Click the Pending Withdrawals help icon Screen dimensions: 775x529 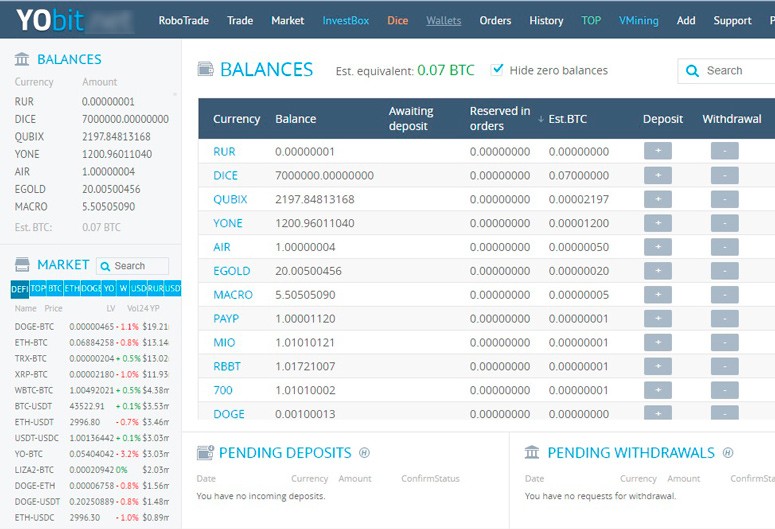[x=728, y=452]
